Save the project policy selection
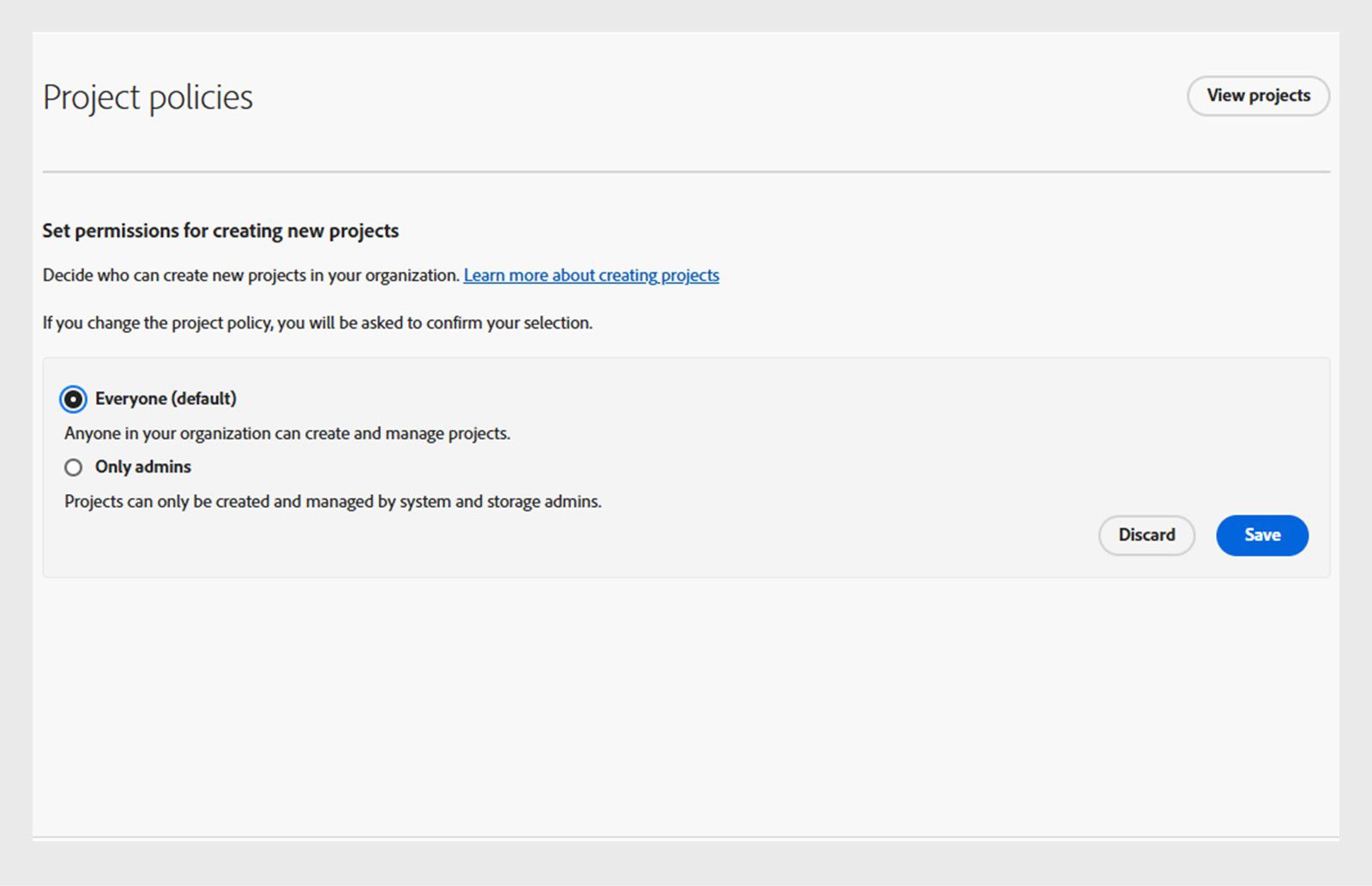Screen dimensions: 1372x886 coord(1261,535)
